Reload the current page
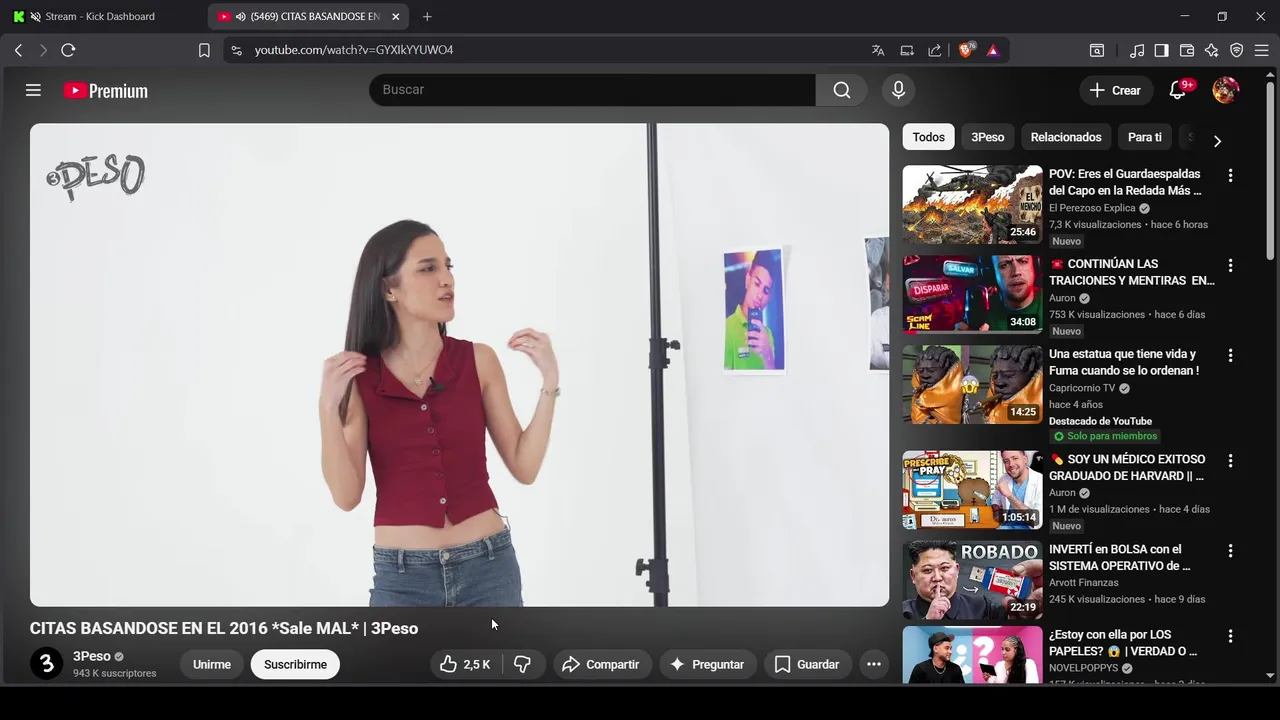The image size is (1280, 720). coord(68,50)
